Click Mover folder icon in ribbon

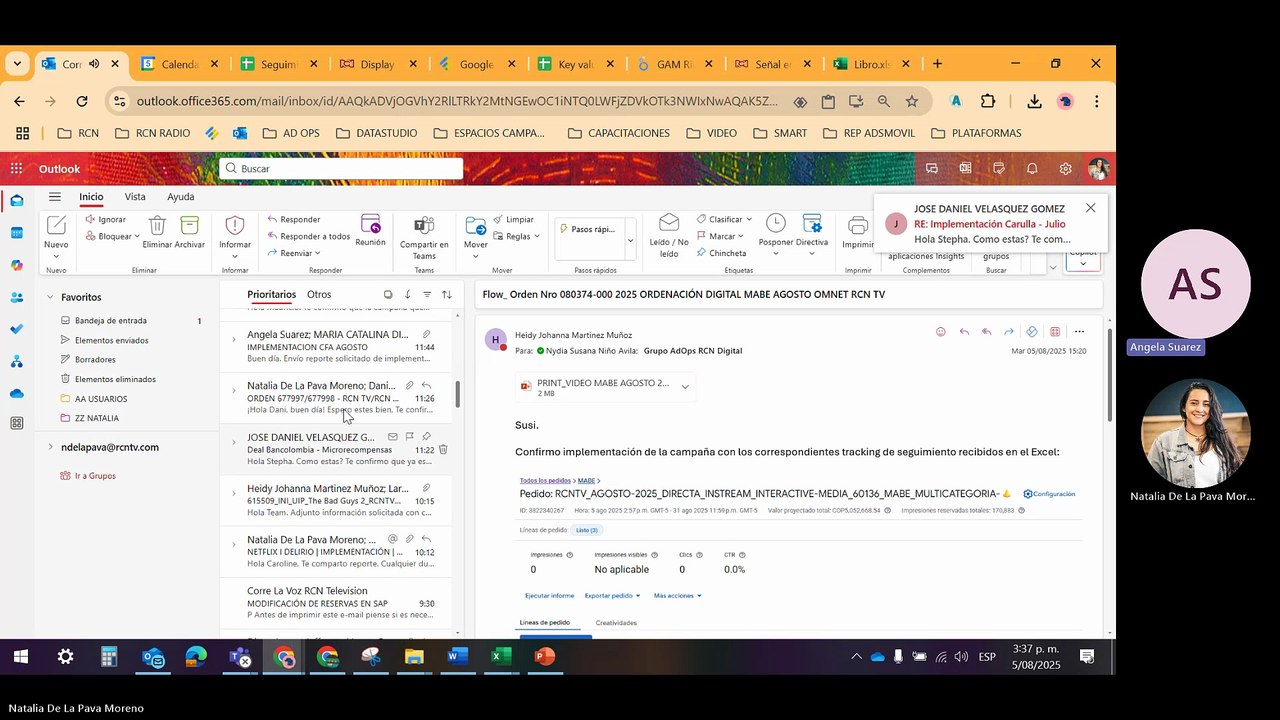475,225
